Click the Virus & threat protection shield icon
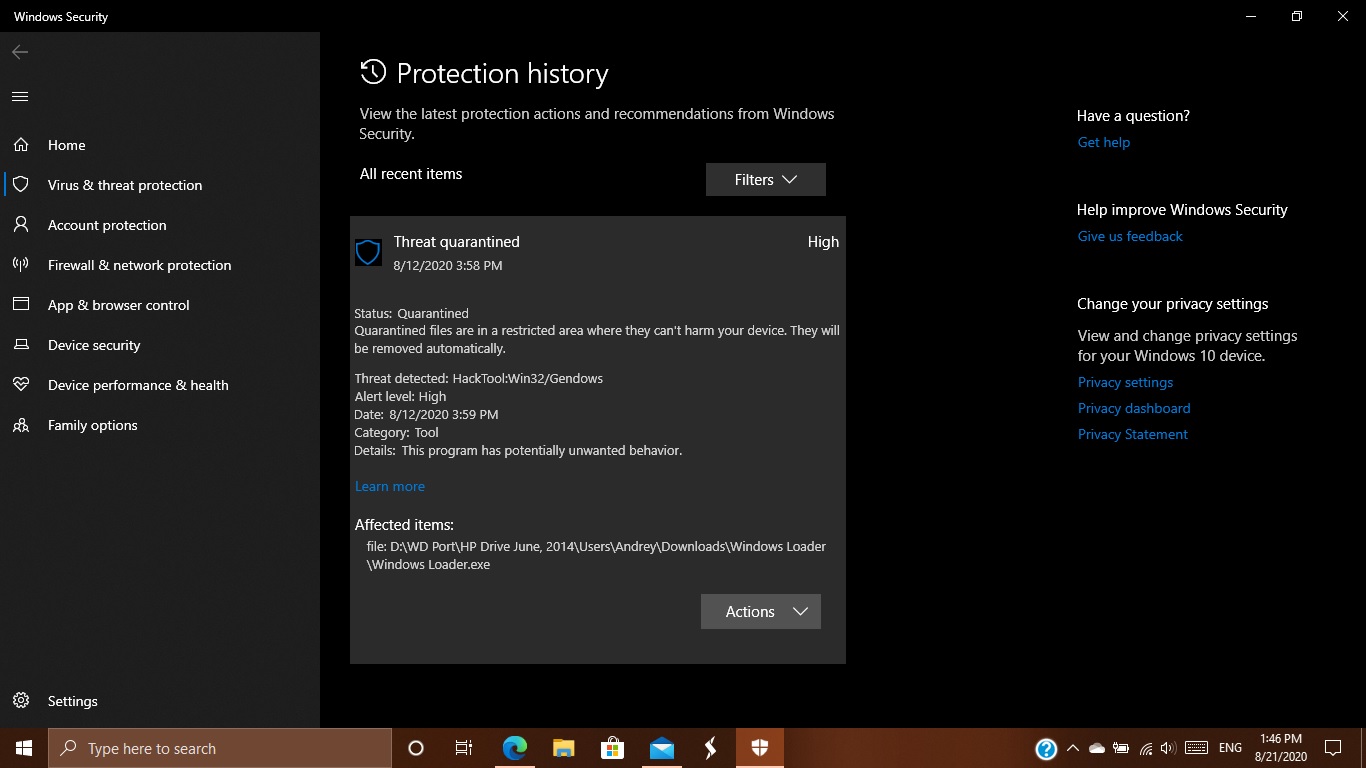The width and height of the screenshot is (1366, 768). coord(21,185)
